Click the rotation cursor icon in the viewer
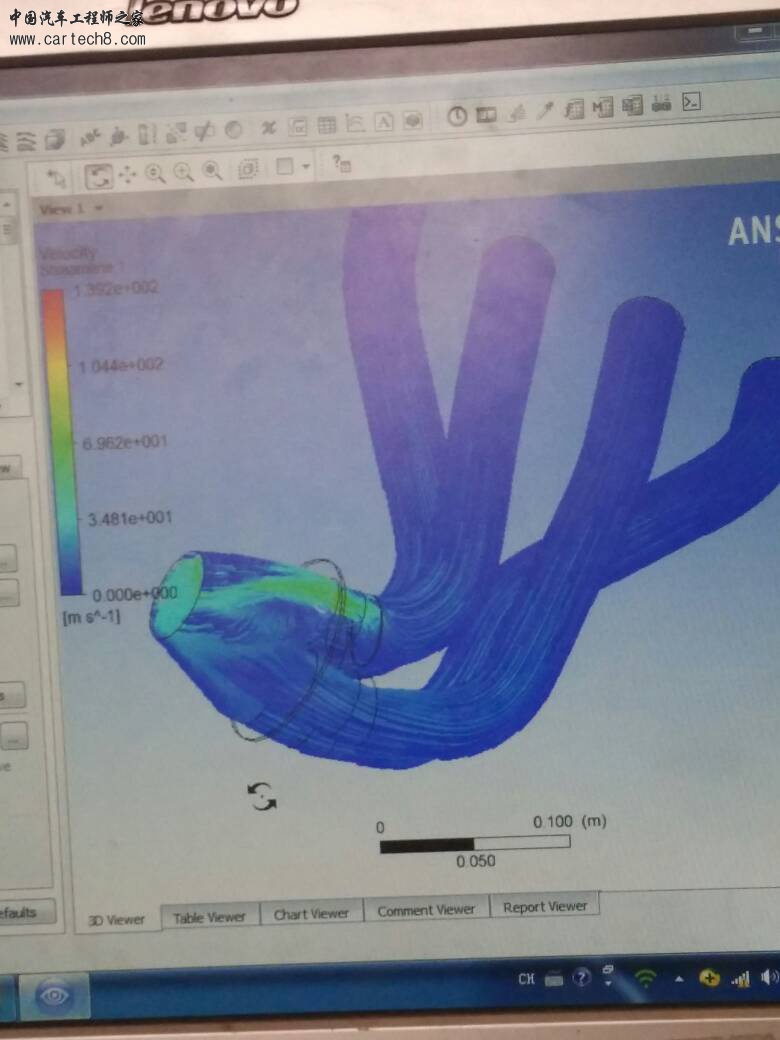The width and height of the screenshot is (780, 1040). pyautogui.click(x=262, y=797)
